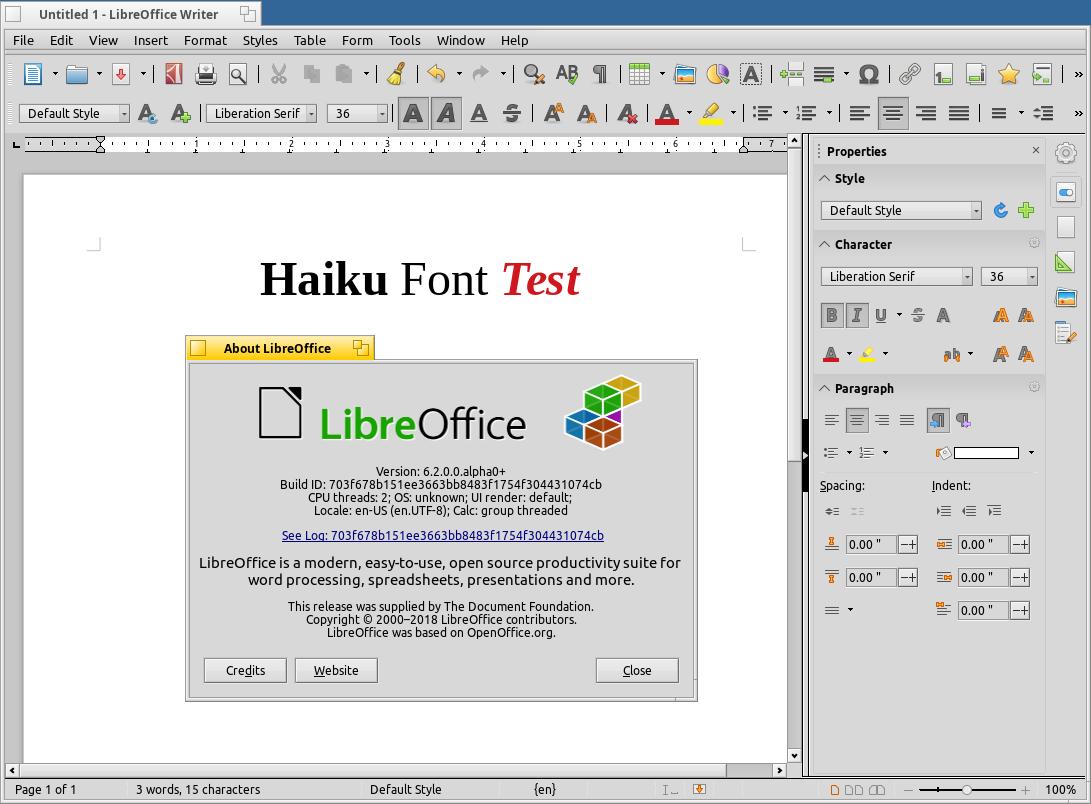Open the Insert menu
The image size is (1091, 804).
151,40
